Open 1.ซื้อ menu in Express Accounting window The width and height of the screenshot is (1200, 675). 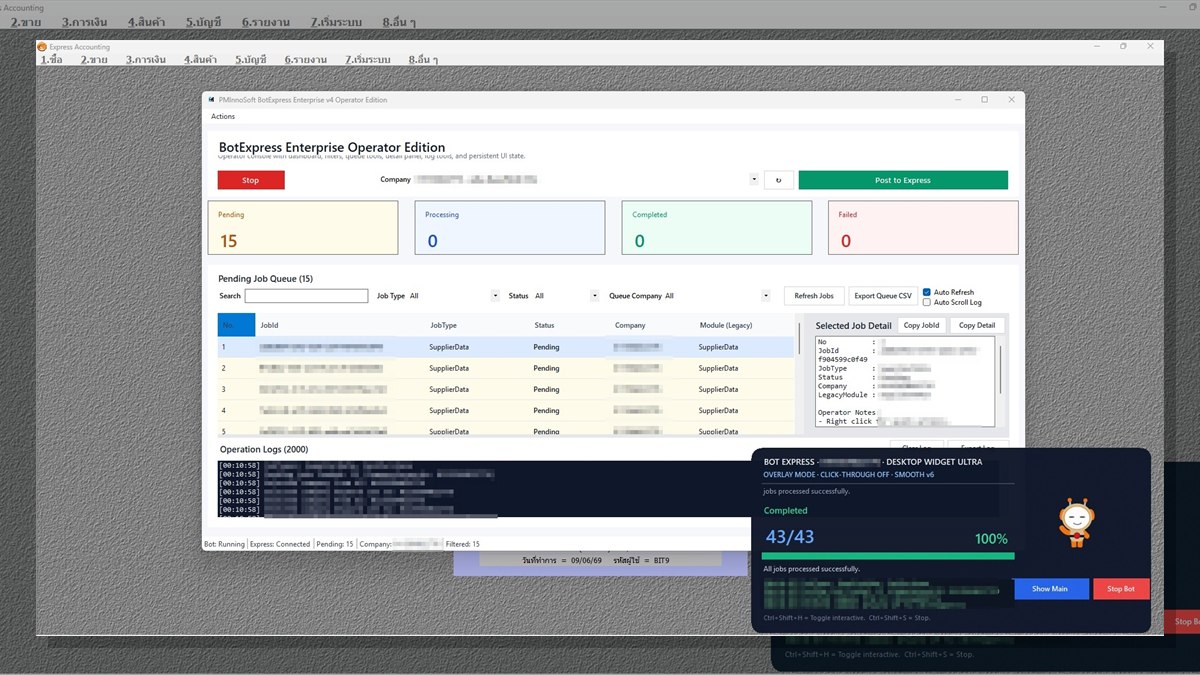point(51,60)
